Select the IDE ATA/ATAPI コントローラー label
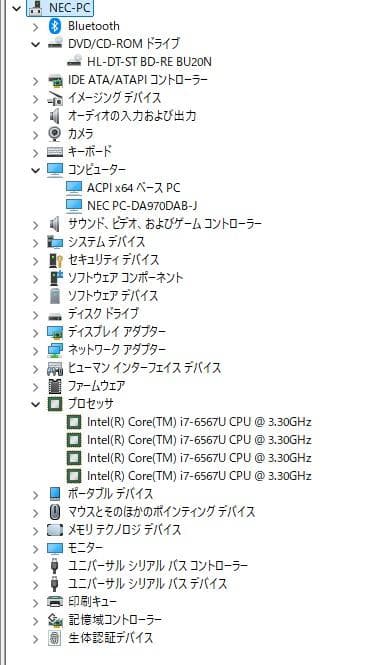Viewport: 372px width, 665px height. click(x=138, y=80)
